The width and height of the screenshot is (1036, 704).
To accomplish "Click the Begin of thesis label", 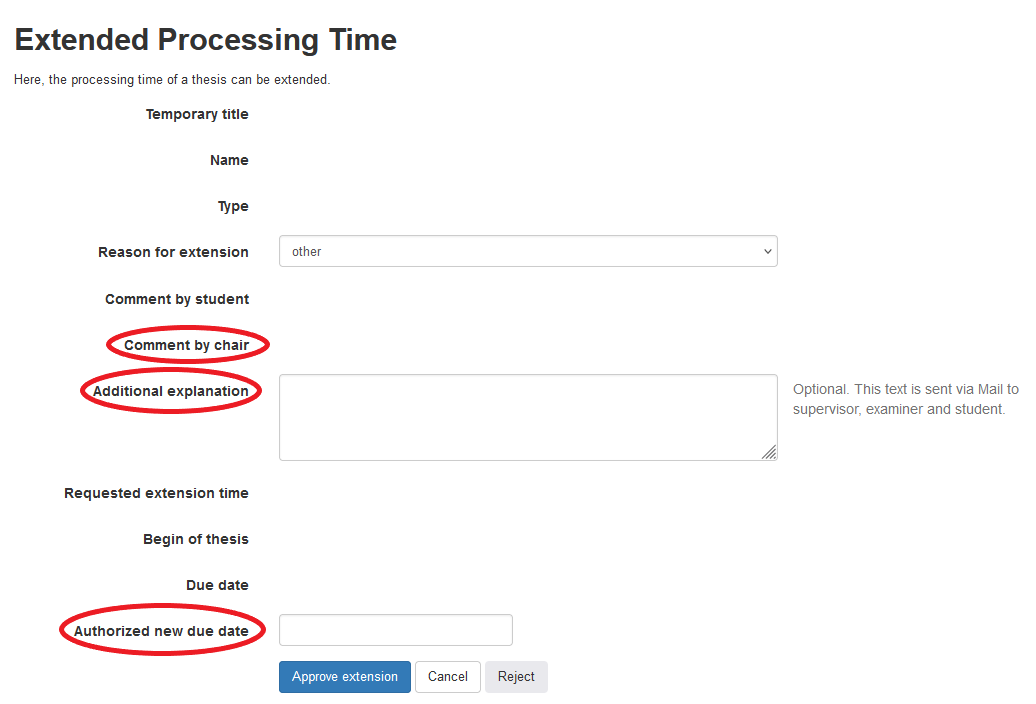I will (196, 539).
